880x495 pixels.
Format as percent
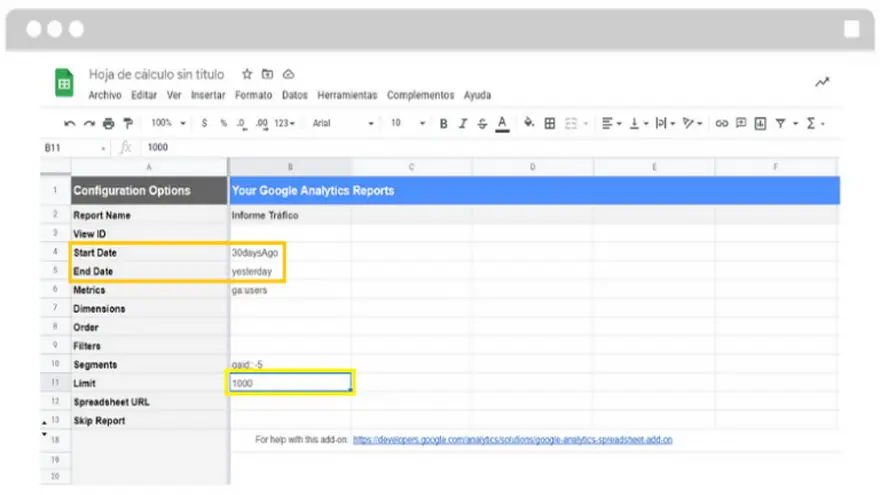(x=223, y=123)
